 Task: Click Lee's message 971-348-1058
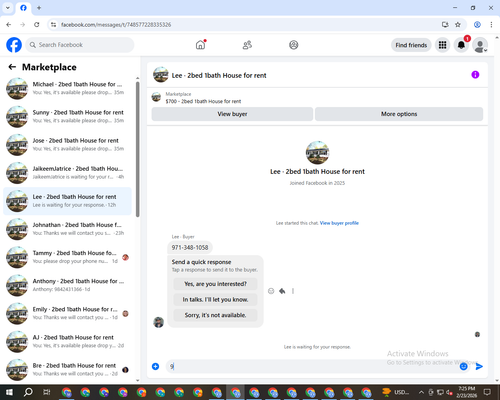(x=190, y=247)
